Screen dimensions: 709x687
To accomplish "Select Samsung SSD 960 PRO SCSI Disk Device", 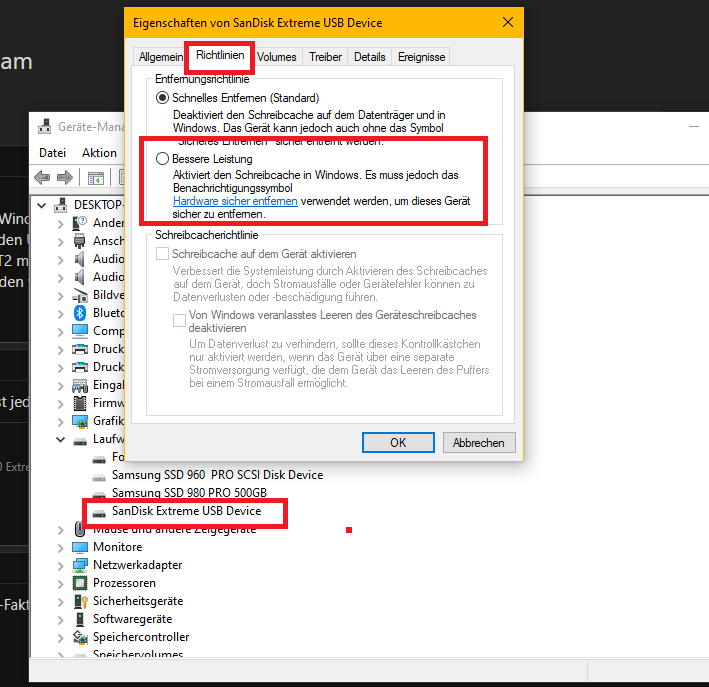I will 217,475.
